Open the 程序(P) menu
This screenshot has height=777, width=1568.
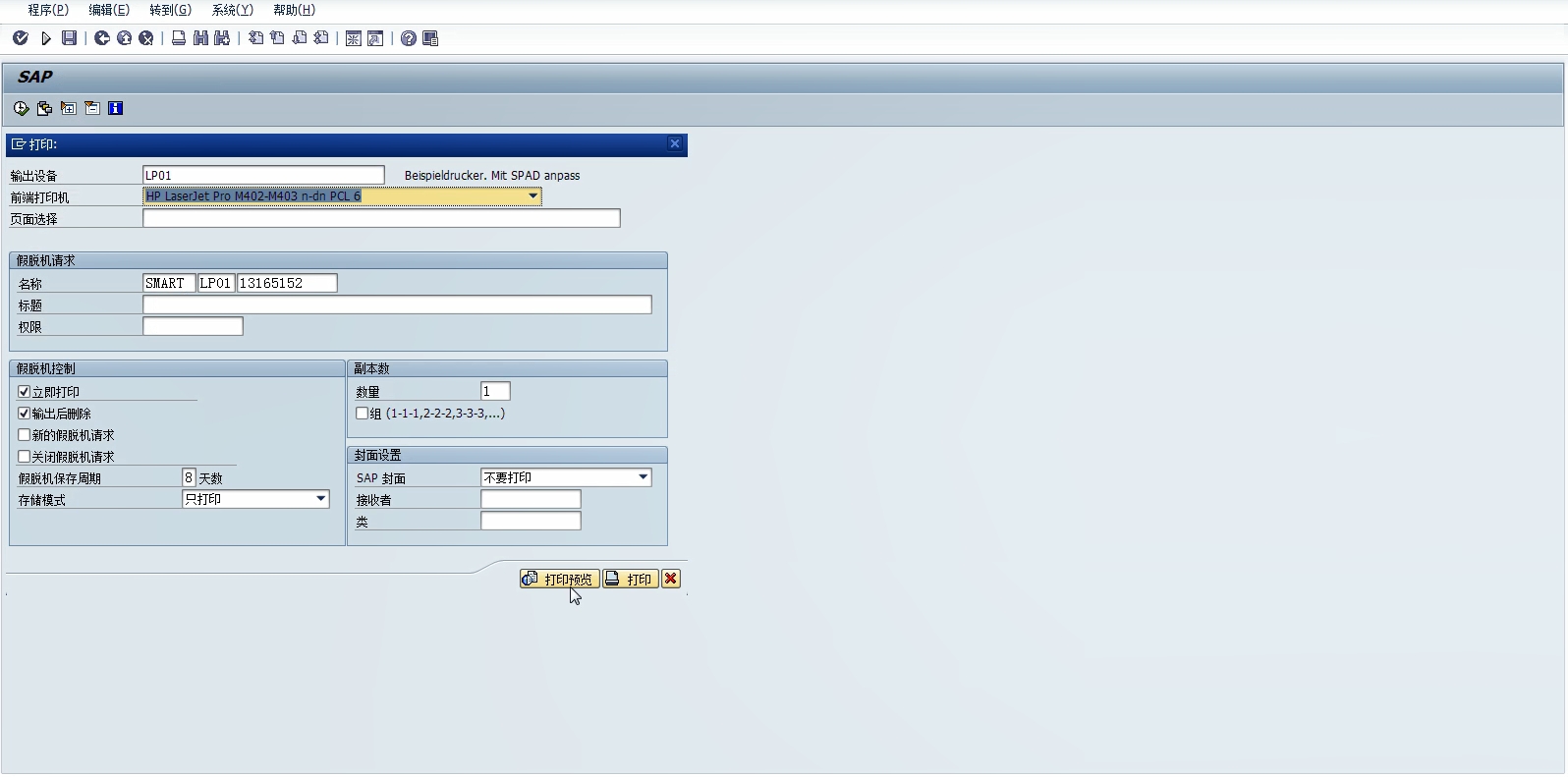tap(48, 10)
